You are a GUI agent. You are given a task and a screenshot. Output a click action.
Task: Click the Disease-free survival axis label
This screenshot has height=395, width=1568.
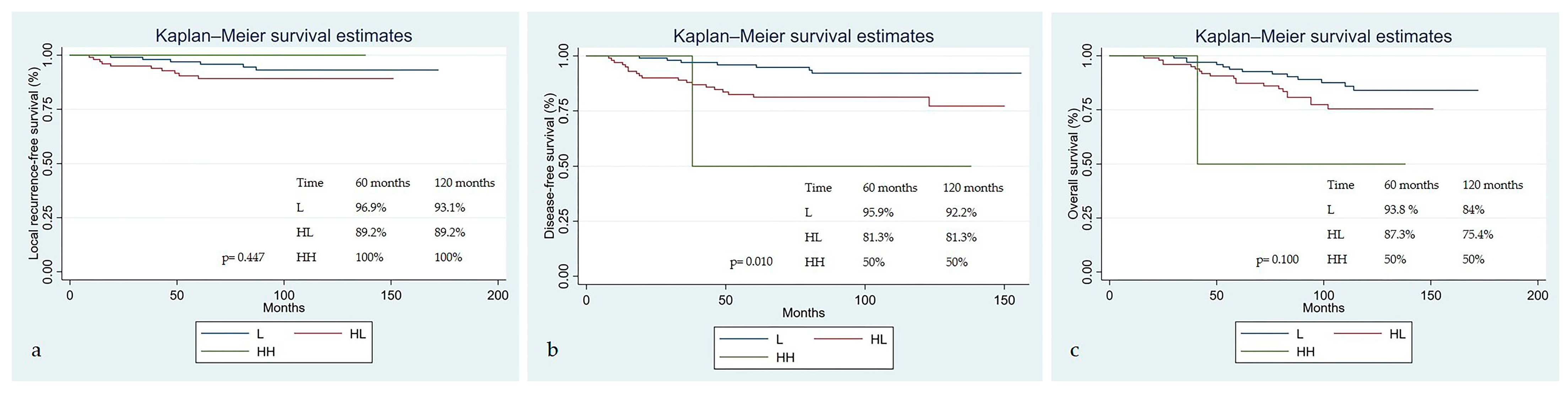point(550,165)
